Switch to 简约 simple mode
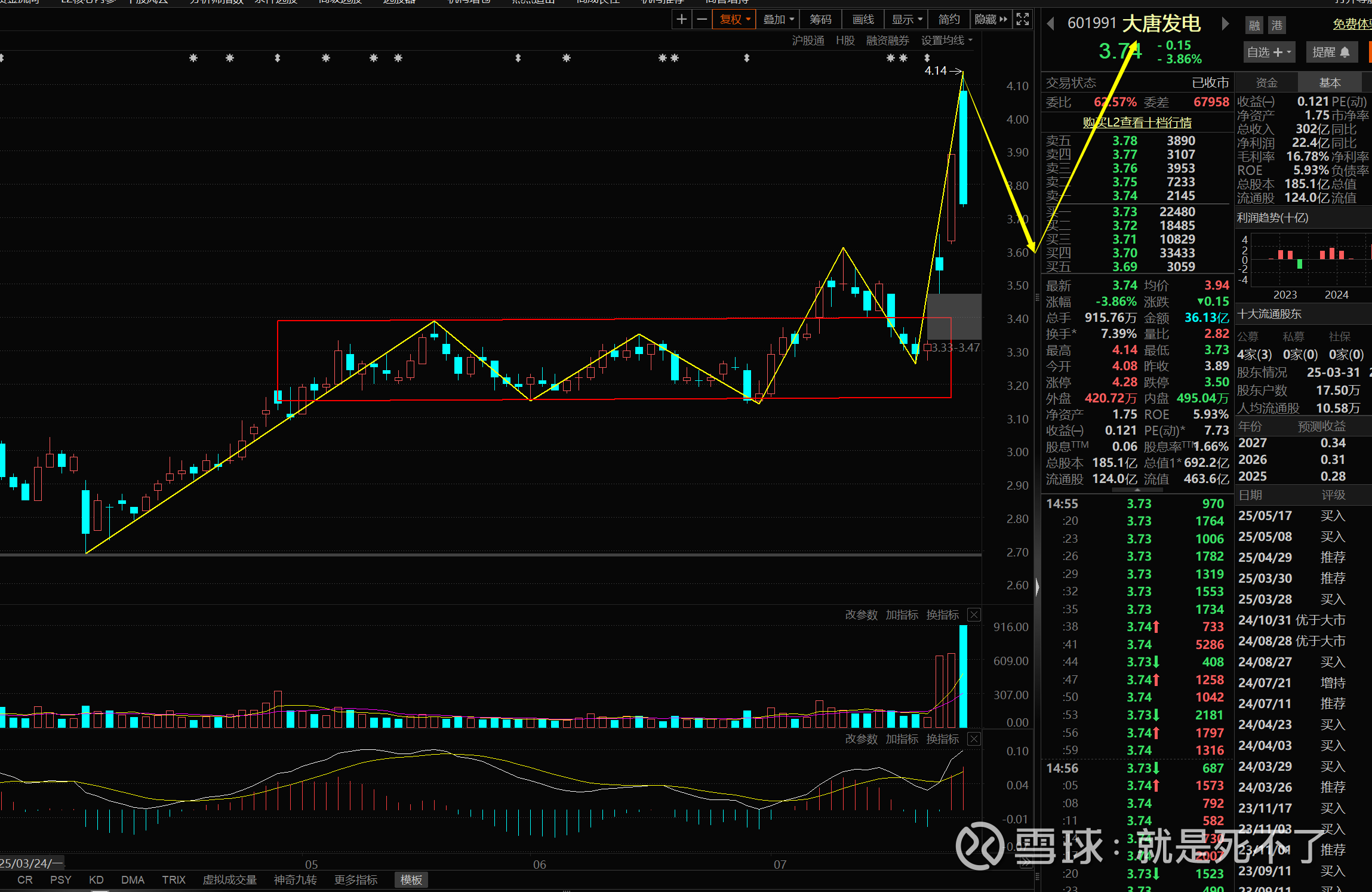The height and width of the screenshot is (892, 1372). pyautogui.click(x=949, y=19)
